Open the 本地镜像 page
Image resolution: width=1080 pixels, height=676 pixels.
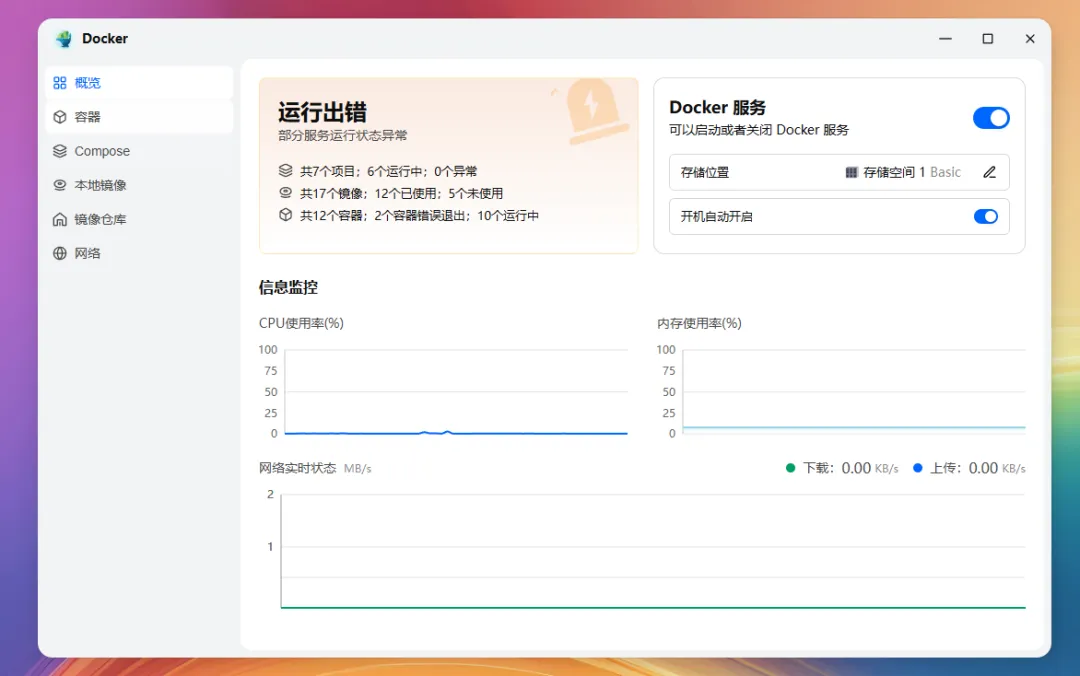tap(139, 185)
